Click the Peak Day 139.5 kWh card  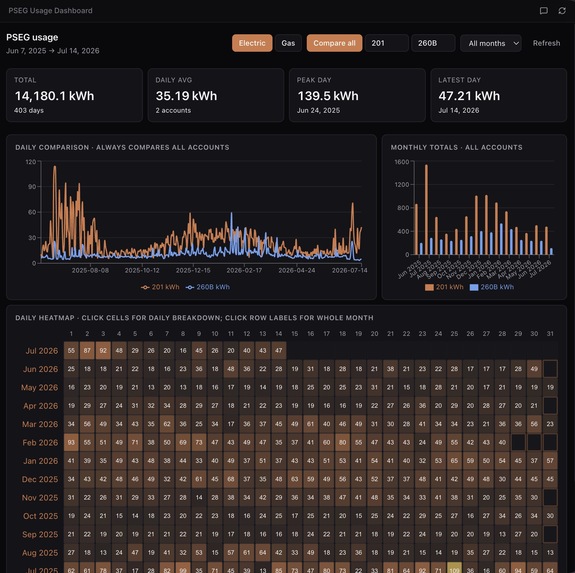pos(357,95)
